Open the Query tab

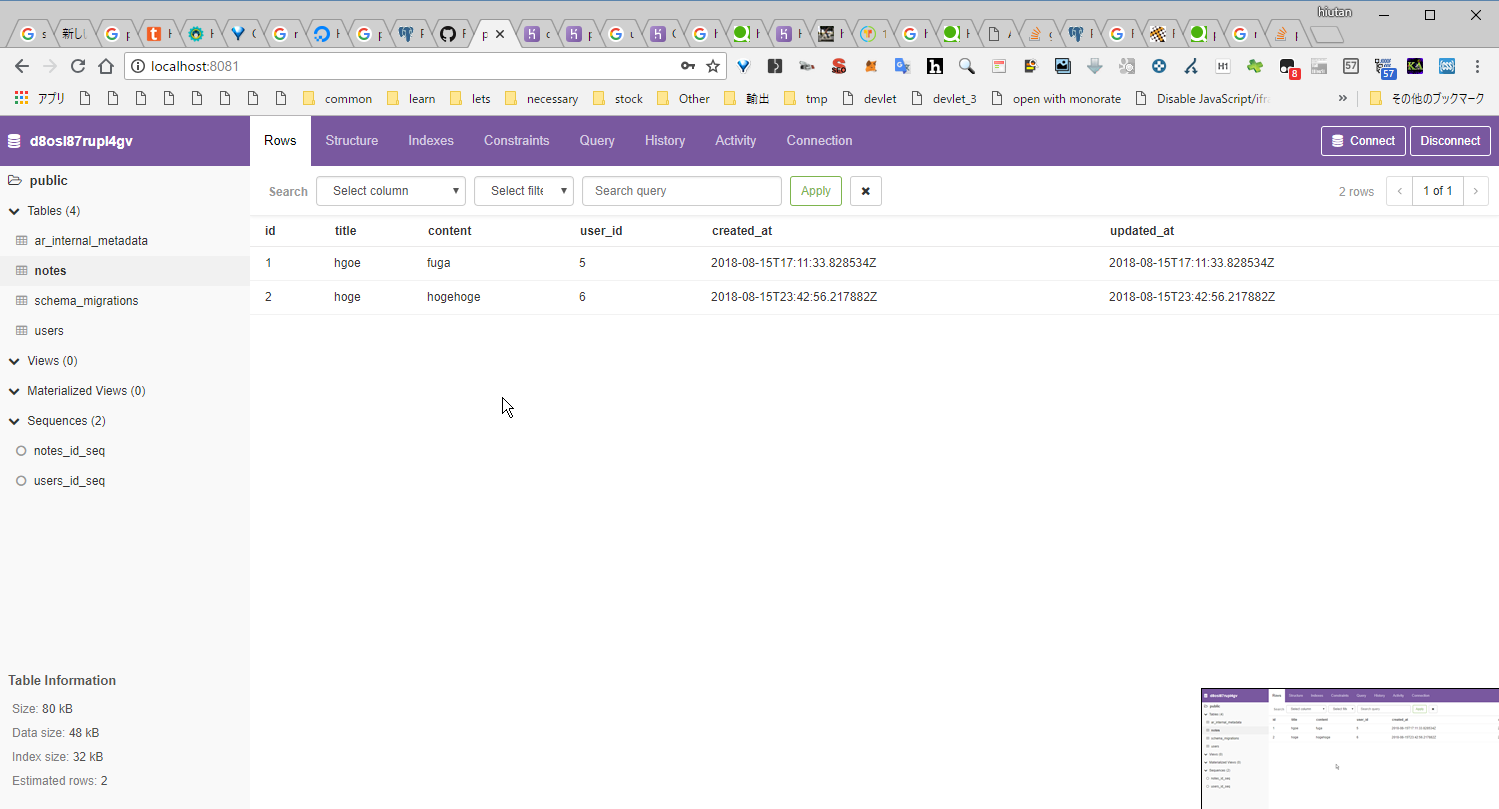point(596,141)
